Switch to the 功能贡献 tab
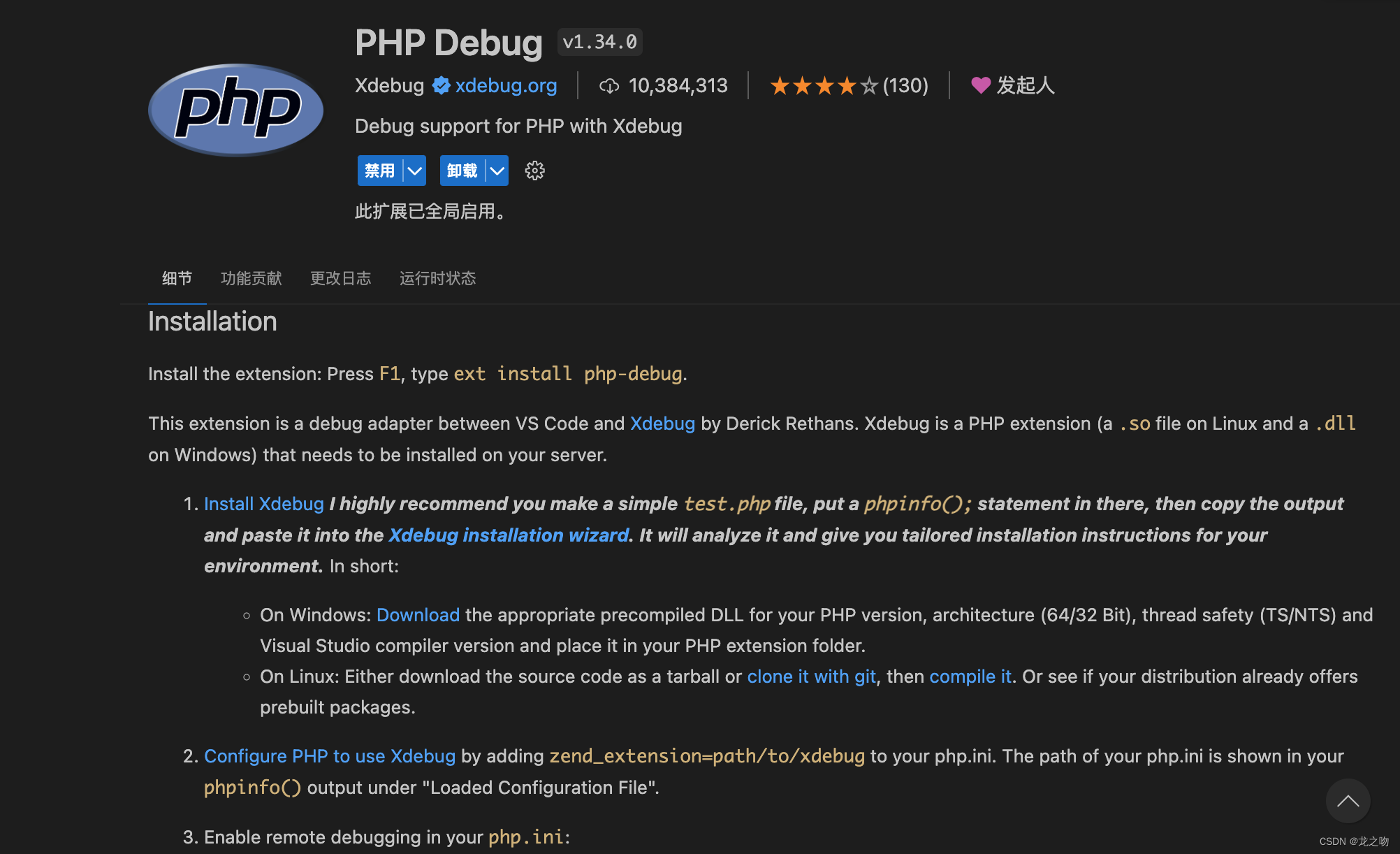Image resolution: width=1400 pixels, height=854 pixels. 250,278
